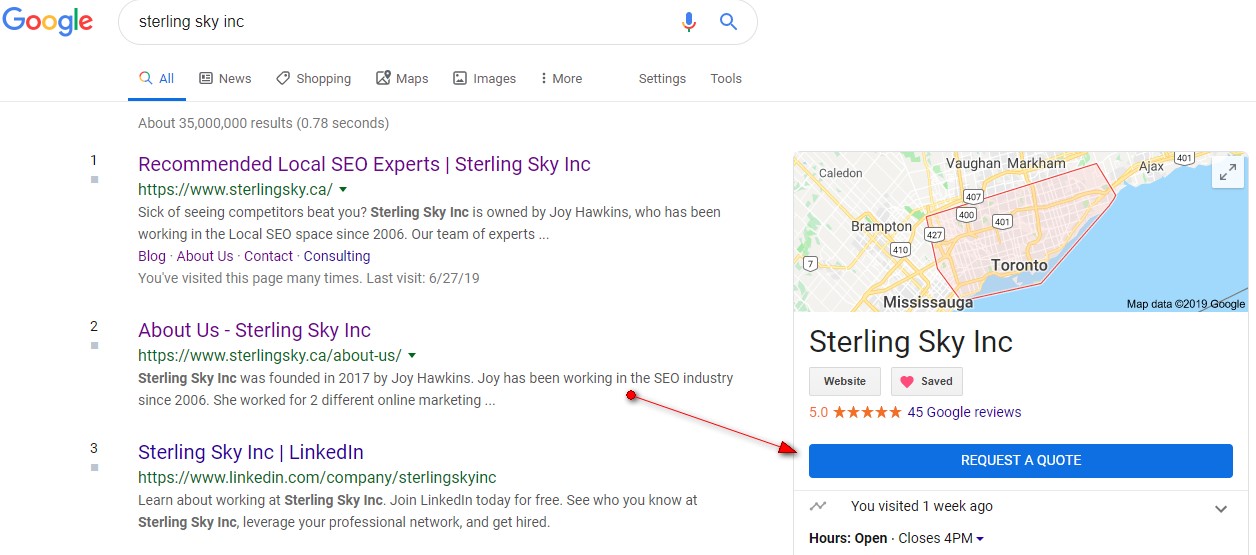Switch to the Images tab
This screenshot has width=1256, height=555.
pyautogui.click(x=484, y=78)
